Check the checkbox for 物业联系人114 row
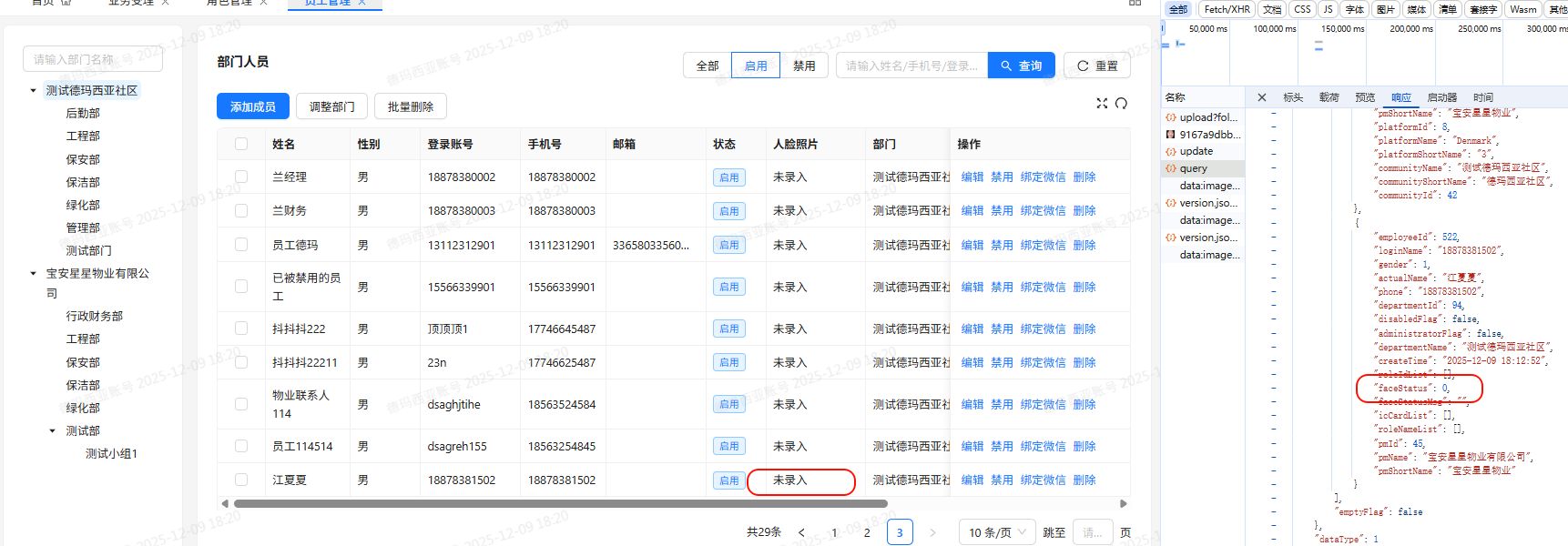1568x546 pixels. coord(241,404)
